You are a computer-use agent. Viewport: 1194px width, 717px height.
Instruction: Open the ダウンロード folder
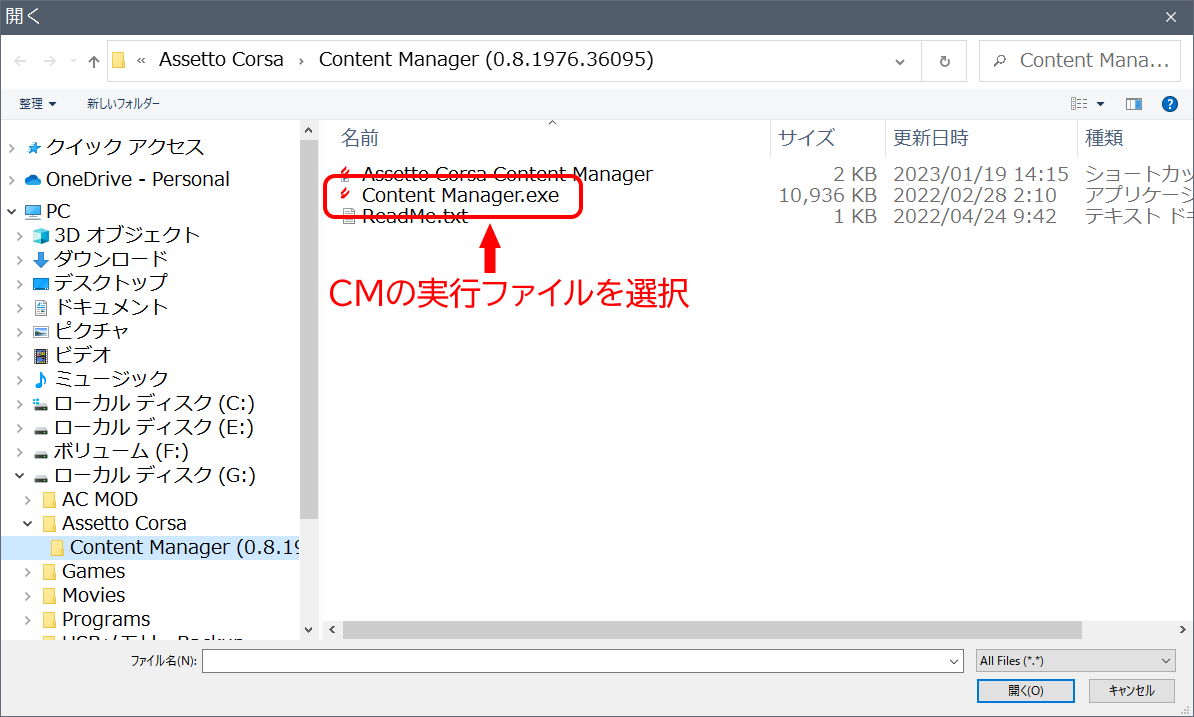click(111, 259)
